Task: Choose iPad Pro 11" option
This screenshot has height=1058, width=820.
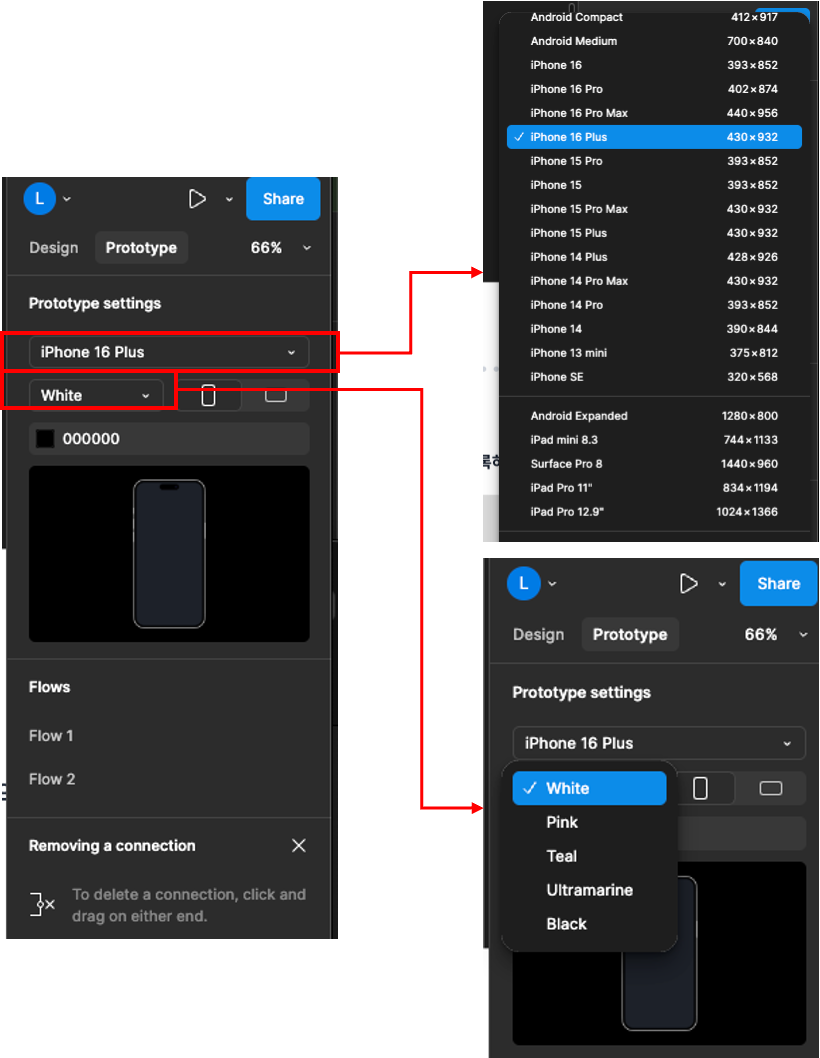Action: pos(654,488)
